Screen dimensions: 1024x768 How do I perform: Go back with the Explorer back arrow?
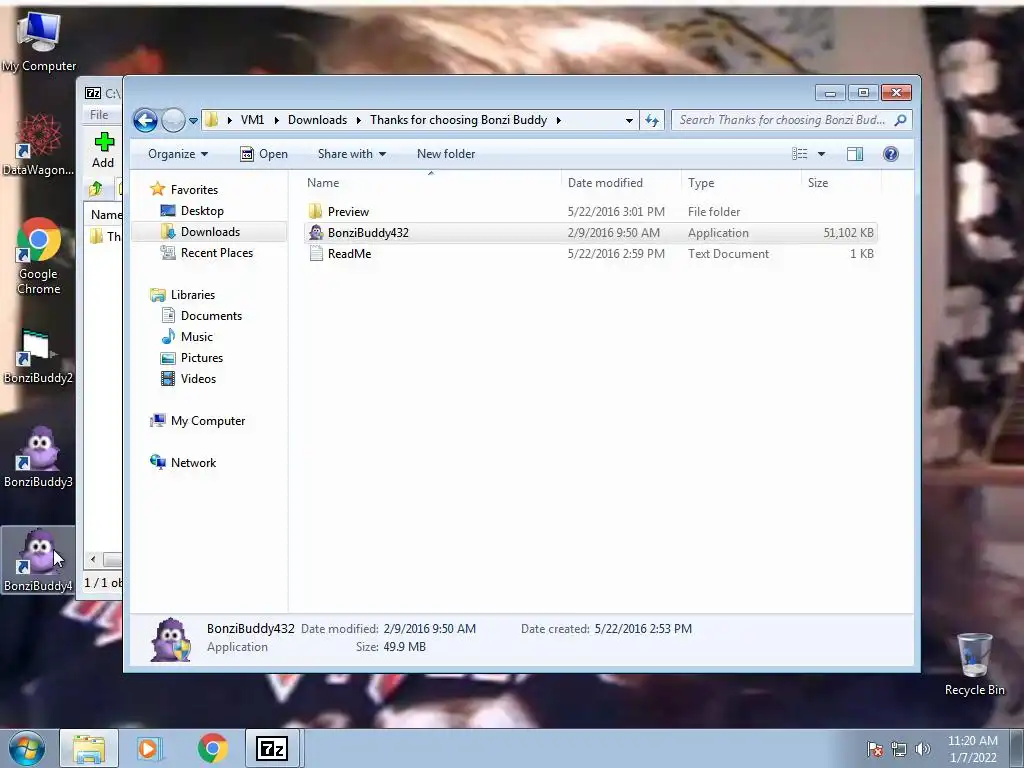(145, 120)
